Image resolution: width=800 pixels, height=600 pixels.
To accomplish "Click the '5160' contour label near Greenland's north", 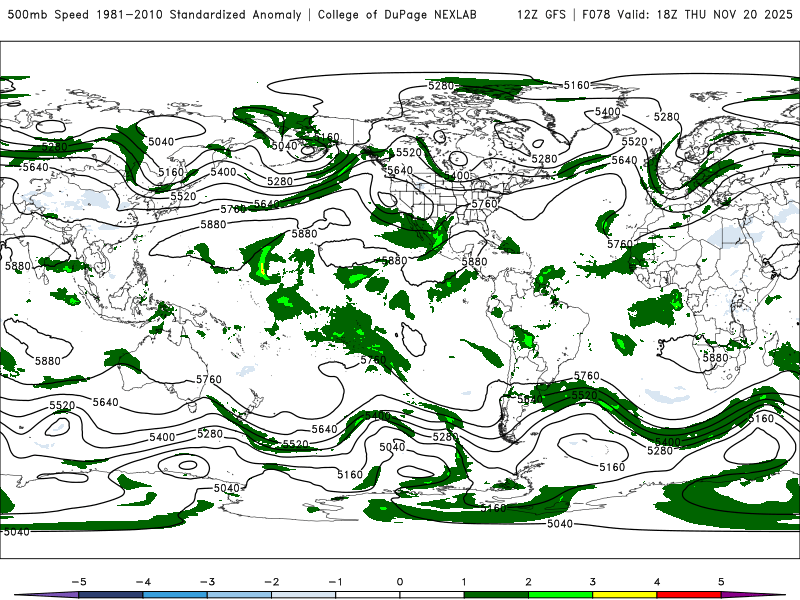I will pyautogui.click(x=577, y=85).
